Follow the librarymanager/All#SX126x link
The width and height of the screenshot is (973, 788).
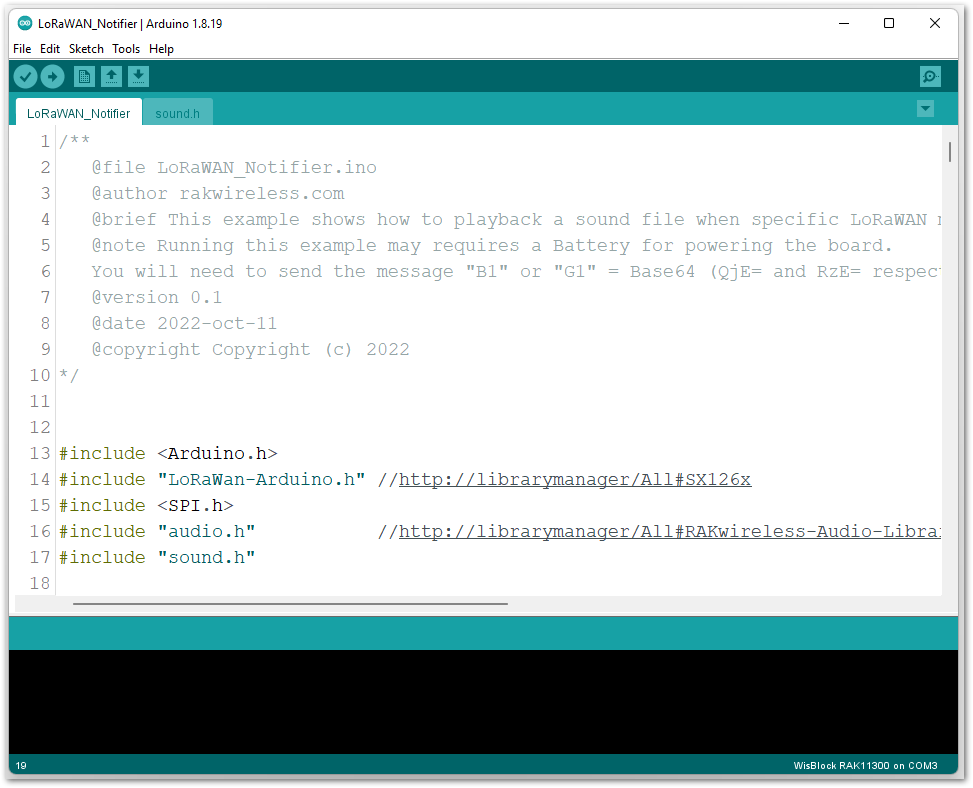coord(575,480)
